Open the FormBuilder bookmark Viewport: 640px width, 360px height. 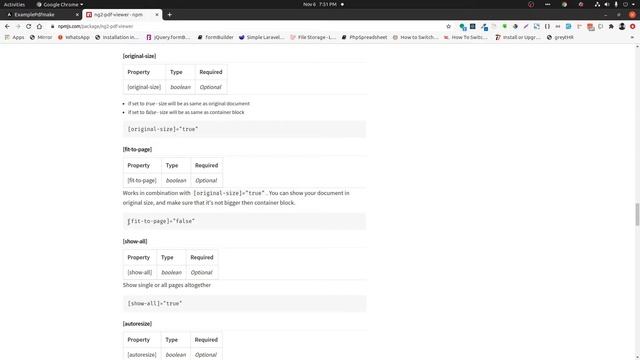point(215,37)
